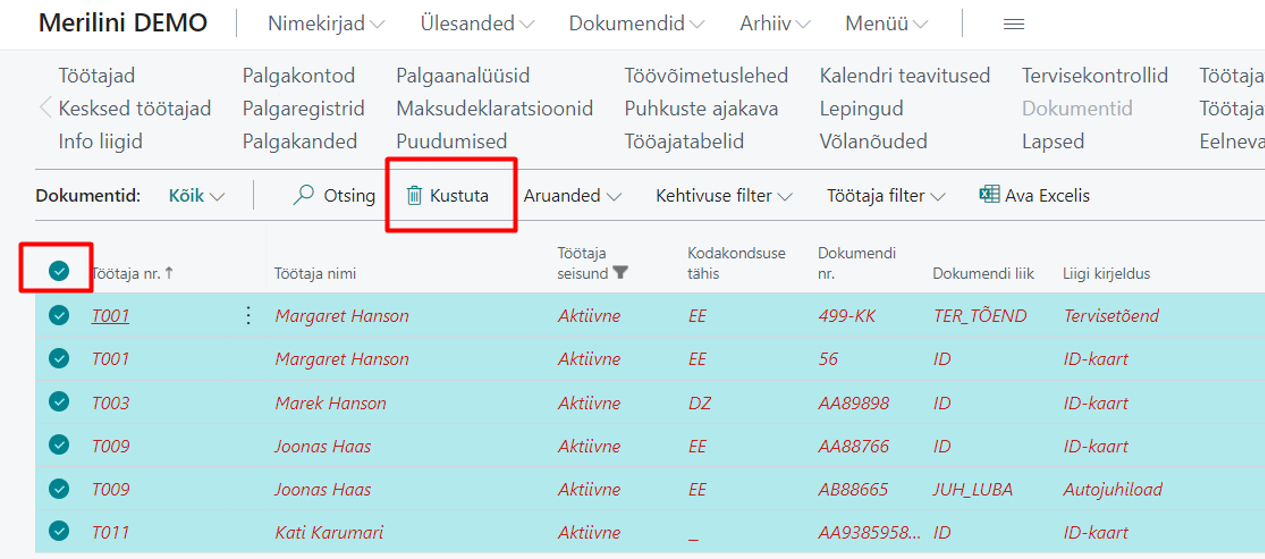Click the Excel icon beside Ava Excelis
1265x559 pixels.
(x=989, y=195)
